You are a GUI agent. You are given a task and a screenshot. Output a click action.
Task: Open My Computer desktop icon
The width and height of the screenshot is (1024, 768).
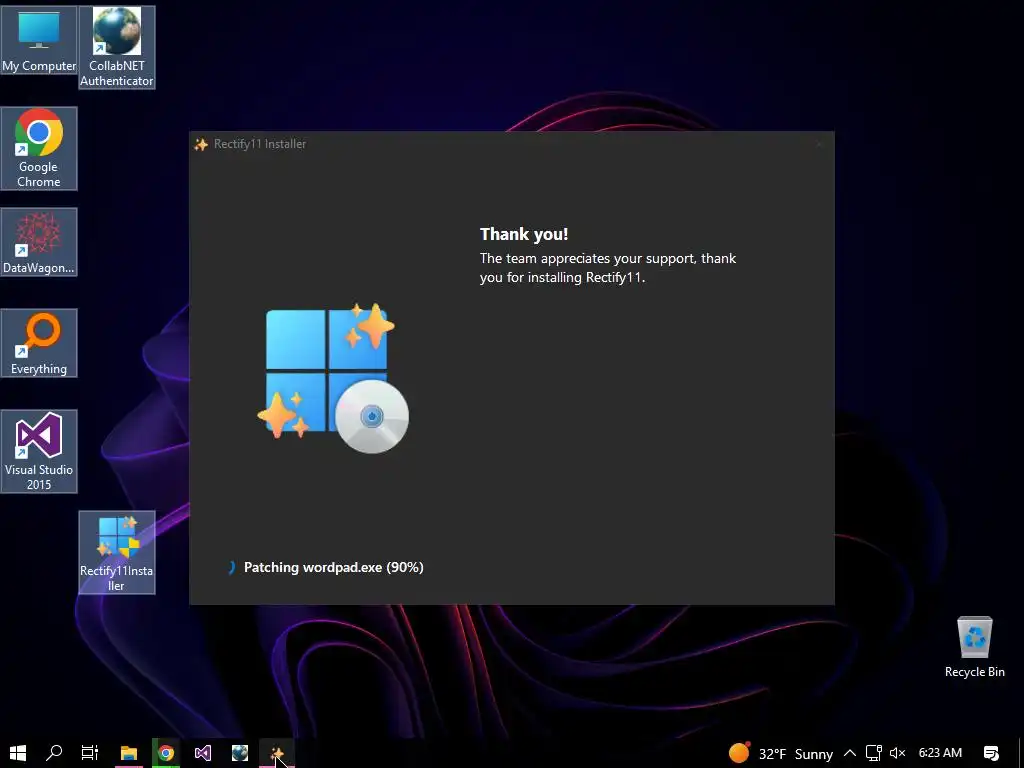pyautogui.click(x=39, y=40)
